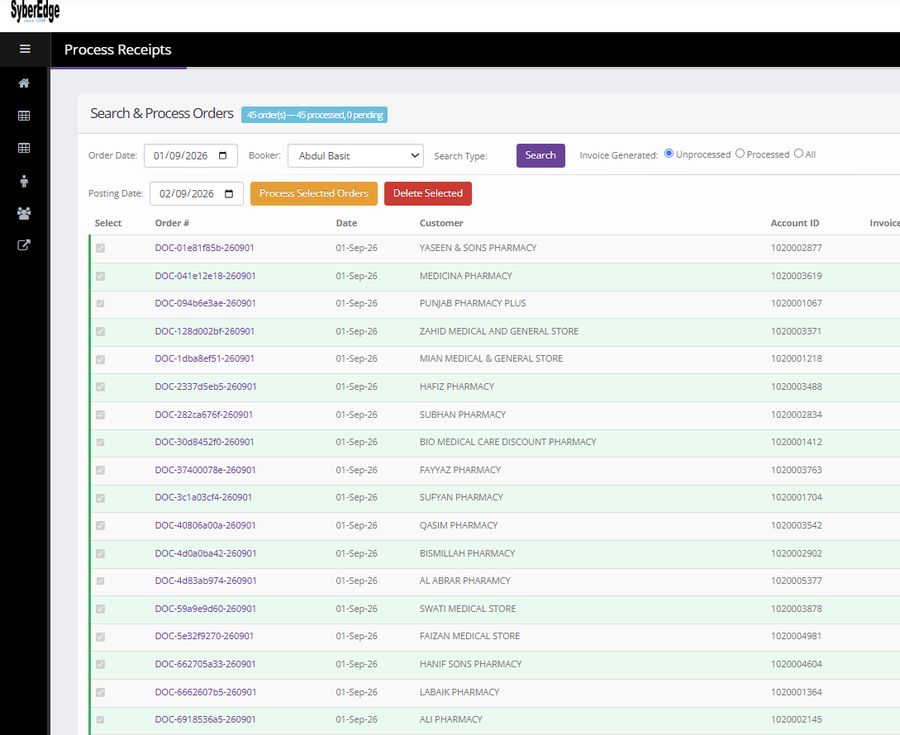Open order DOC-094b6e3ae-260901
Viewport: 900px width, 735px height.
[x=205, y=304]
